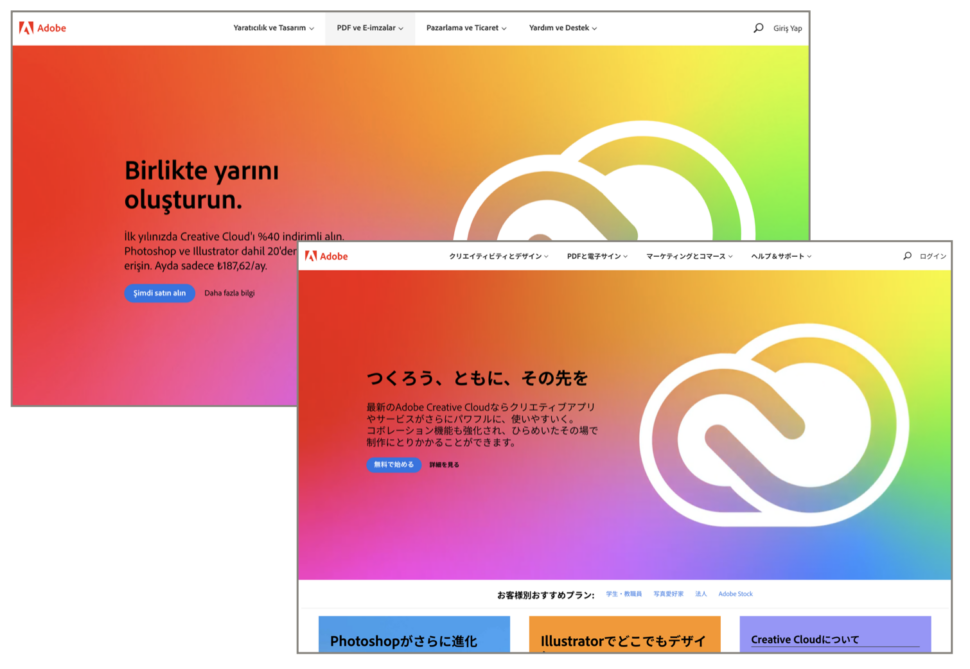Click Şimdi satın alın button
This screenshot has height=669, width=970.
(160, 293)
